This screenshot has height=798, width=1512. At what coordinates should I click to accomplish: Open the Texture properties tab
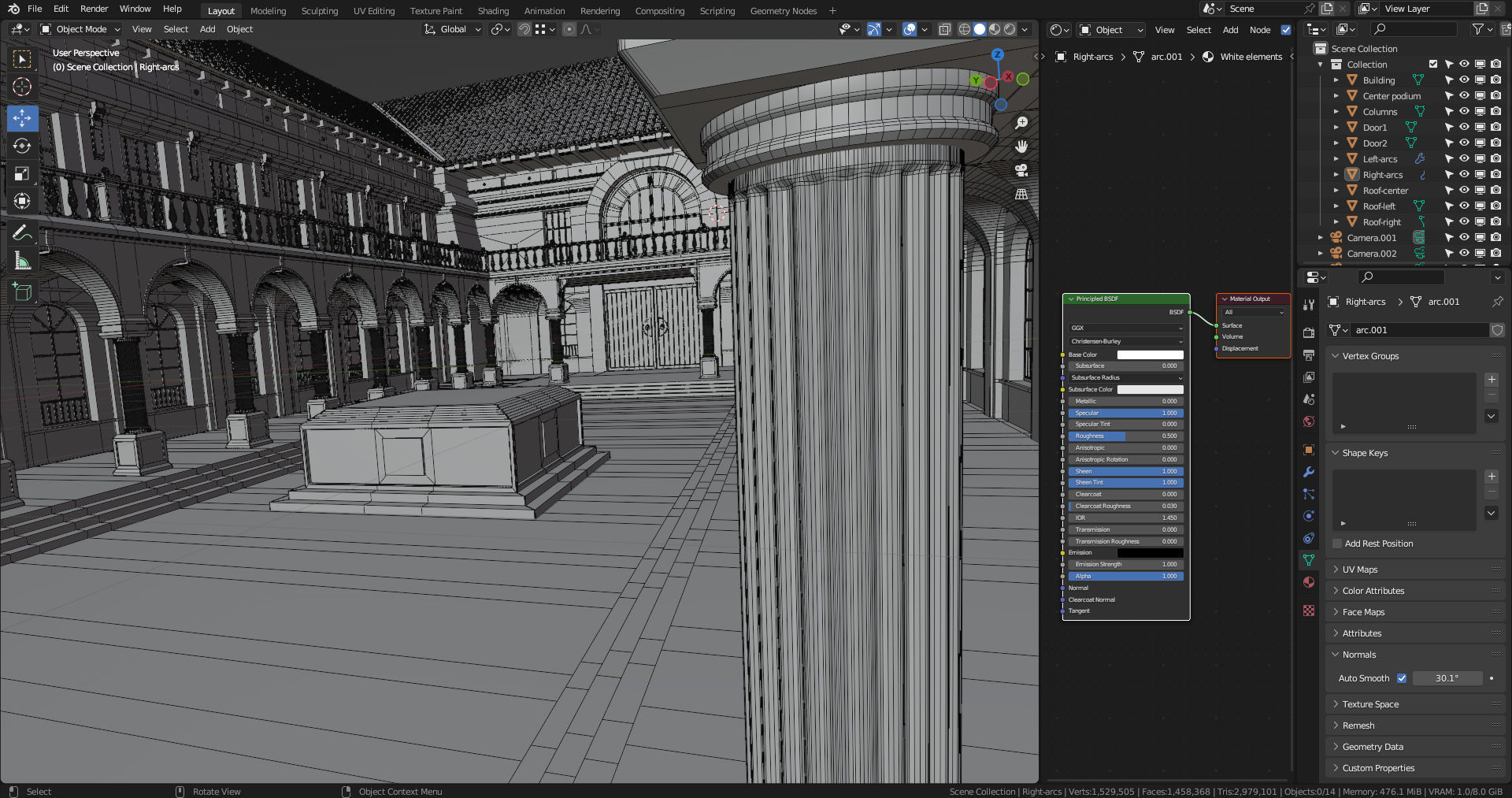(1309, 611)
